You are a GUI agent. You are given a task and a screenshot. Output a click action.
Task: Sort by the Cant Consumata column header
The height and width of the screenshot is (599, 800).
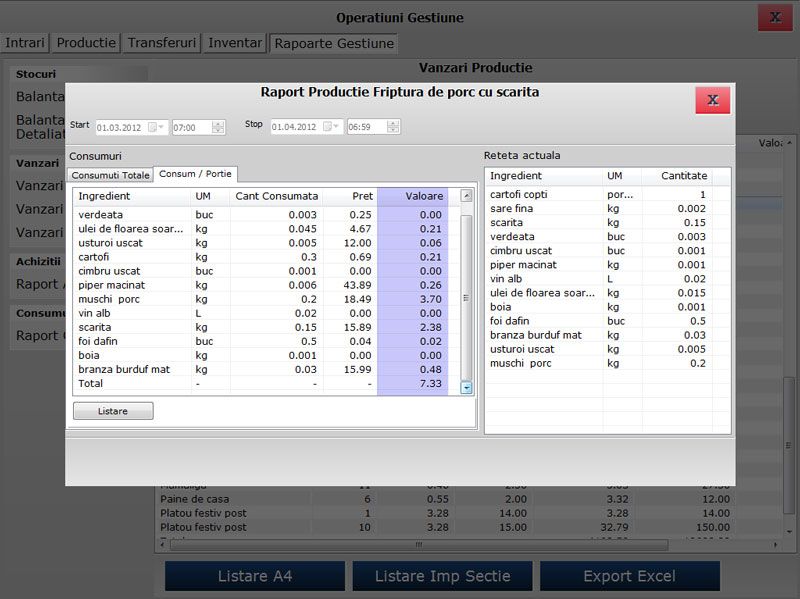pos(277,196)
